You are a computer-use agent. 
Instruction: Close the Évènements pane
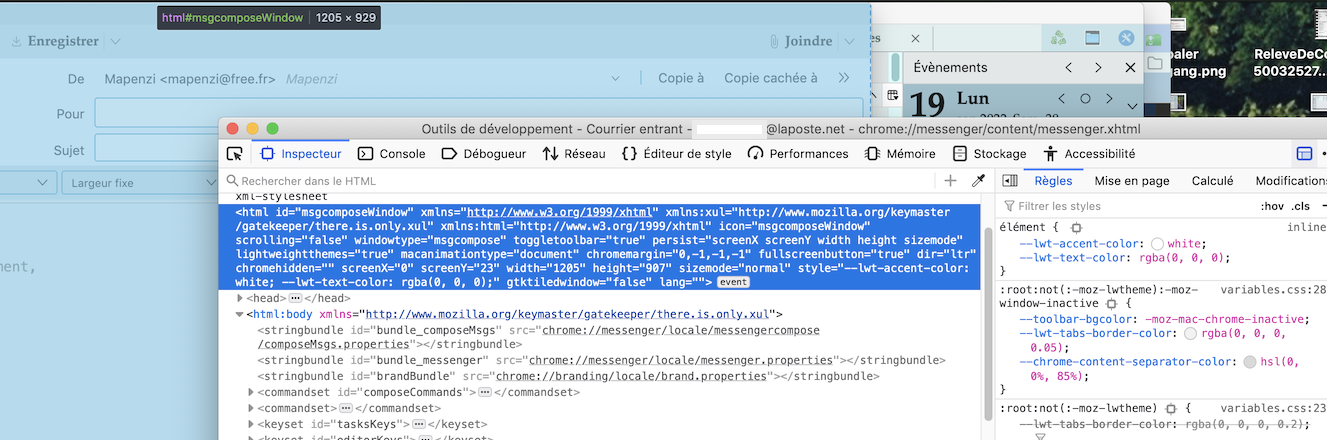1130,67
